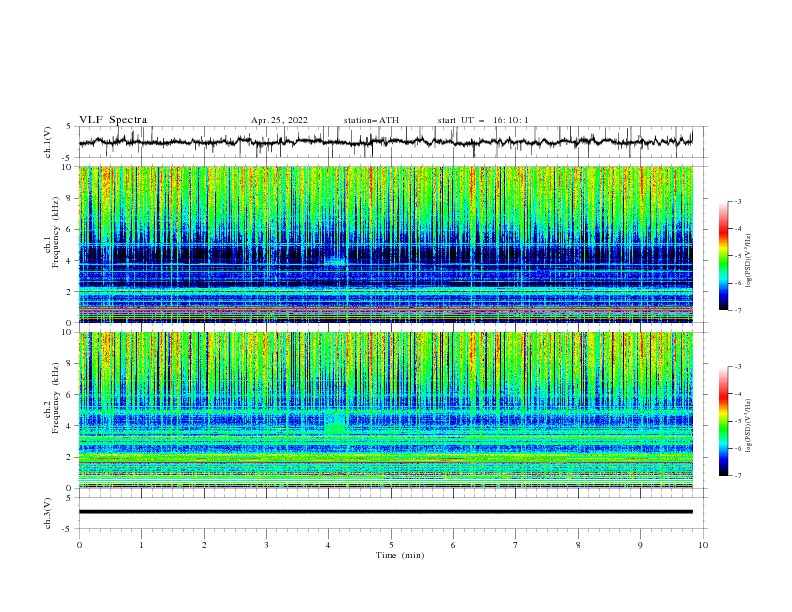Click the ch.2 spectrogram panel
The image size is (792, 612).
pyautogui.click(x=386, y=410)
